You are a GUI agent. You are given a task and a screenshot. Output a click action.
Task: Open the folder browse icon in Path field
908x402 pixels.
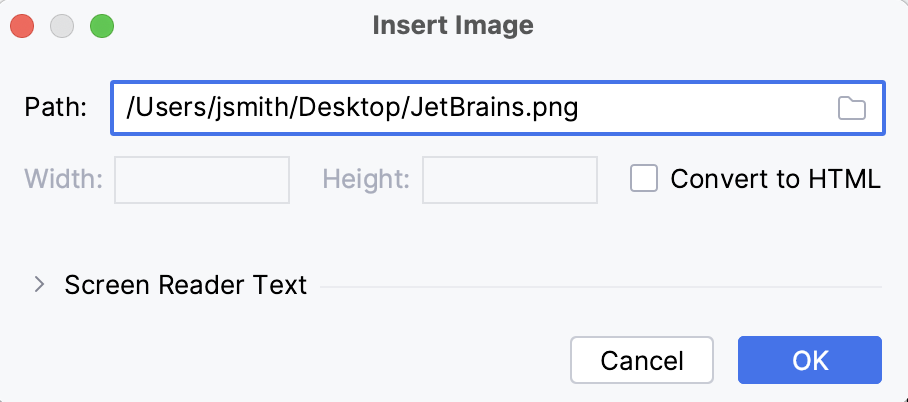[851, 108]
